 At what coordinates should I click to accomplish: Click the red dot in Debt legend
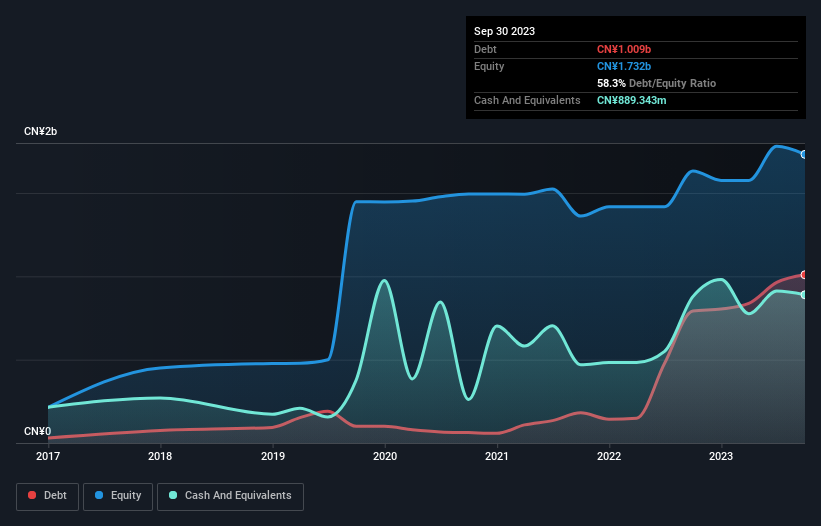pos(33,496)
